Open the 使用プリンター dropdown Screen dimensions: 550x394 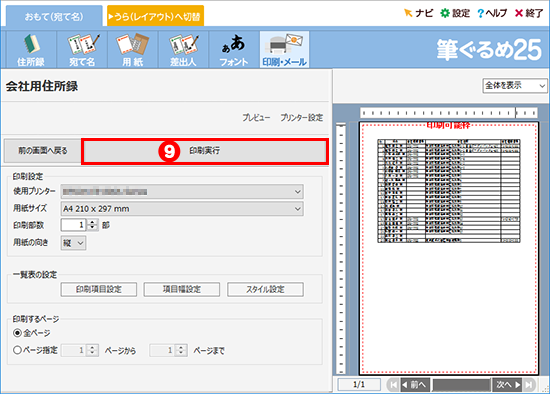[182, 192]
